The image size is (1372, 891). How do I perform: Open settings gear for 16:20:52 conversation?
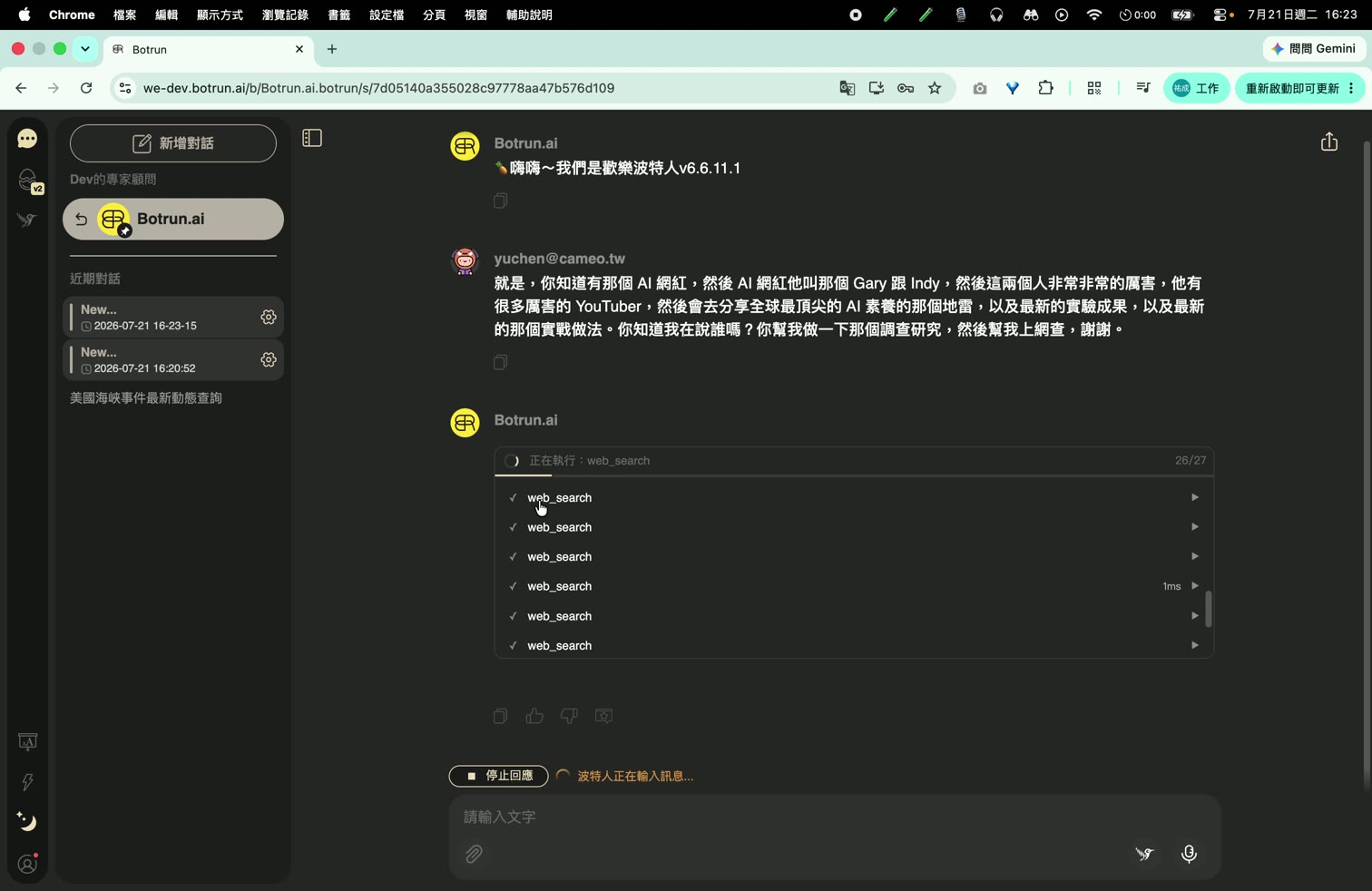269,359
